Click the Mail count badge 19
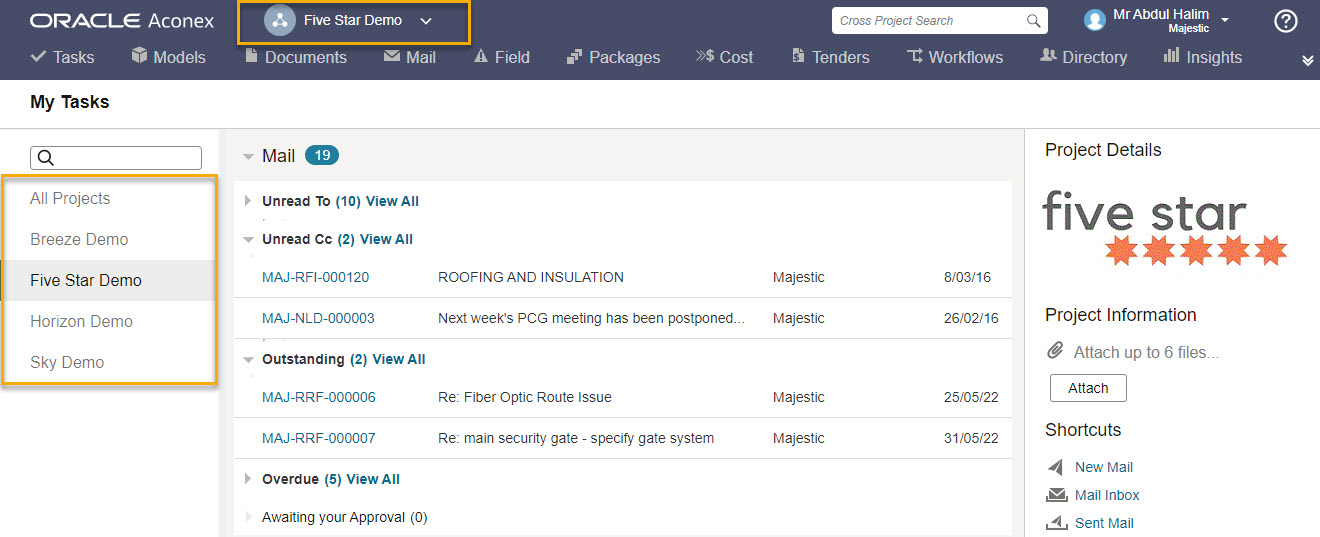Screen dimensions: 1320x537 coord(322,155)
